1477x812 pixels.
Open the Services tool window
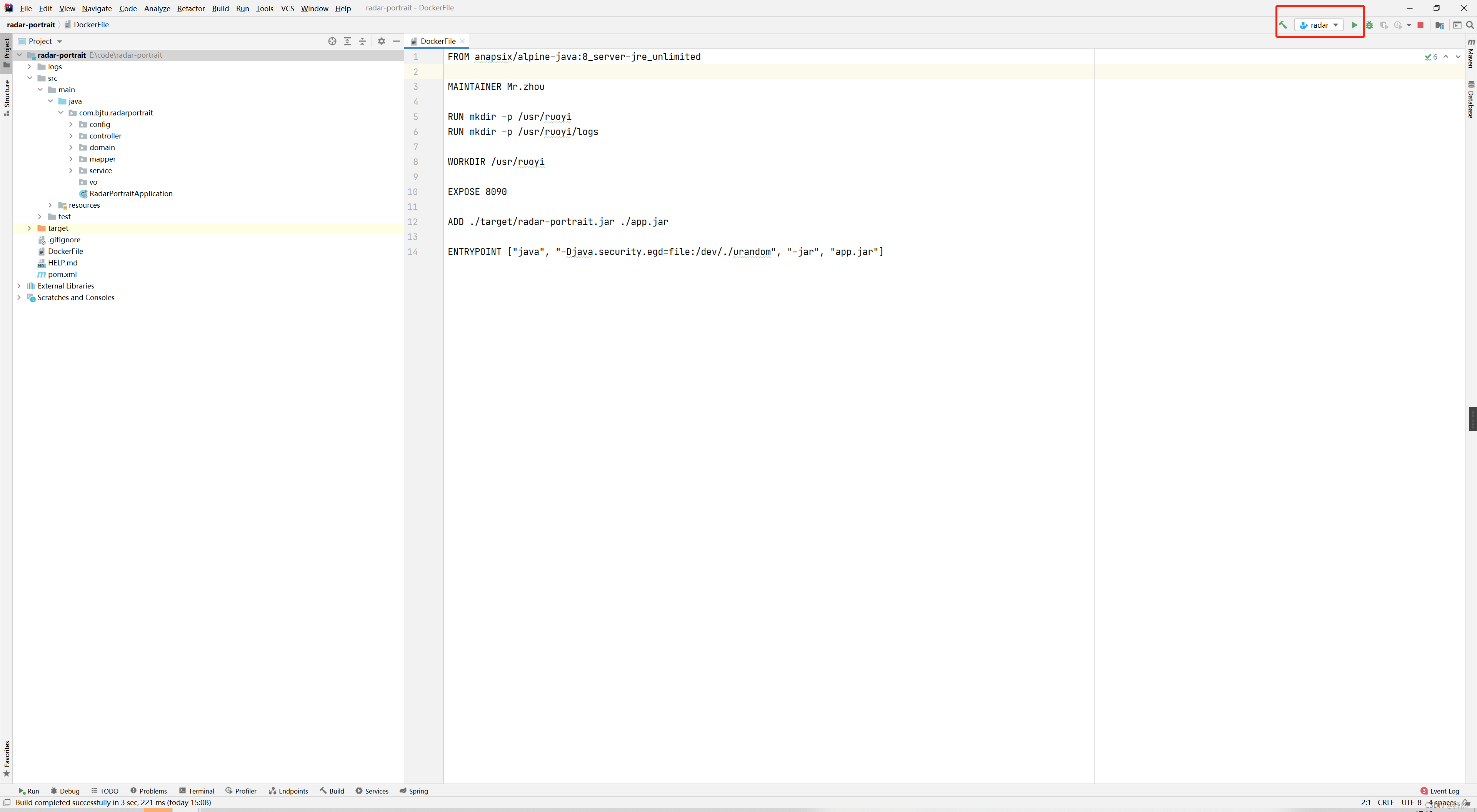tap(372, 791)
